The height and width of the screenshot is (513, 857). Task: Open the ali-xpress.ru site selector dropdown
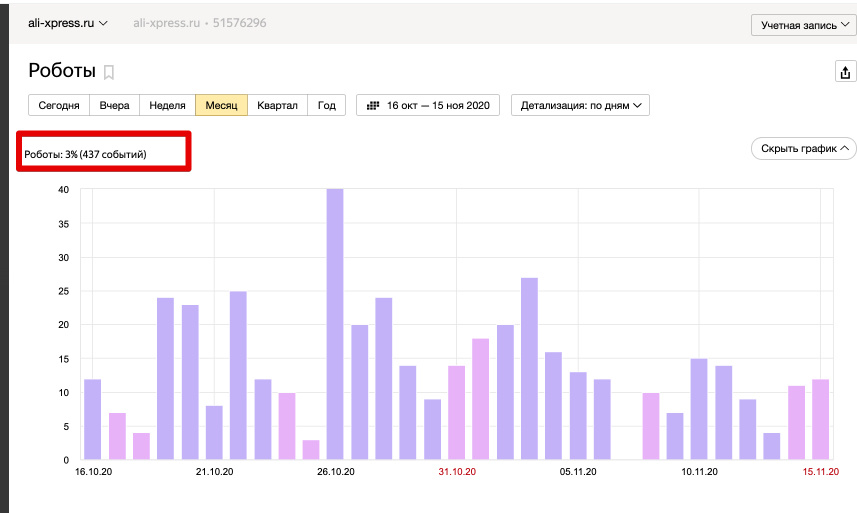click(68, 23)
